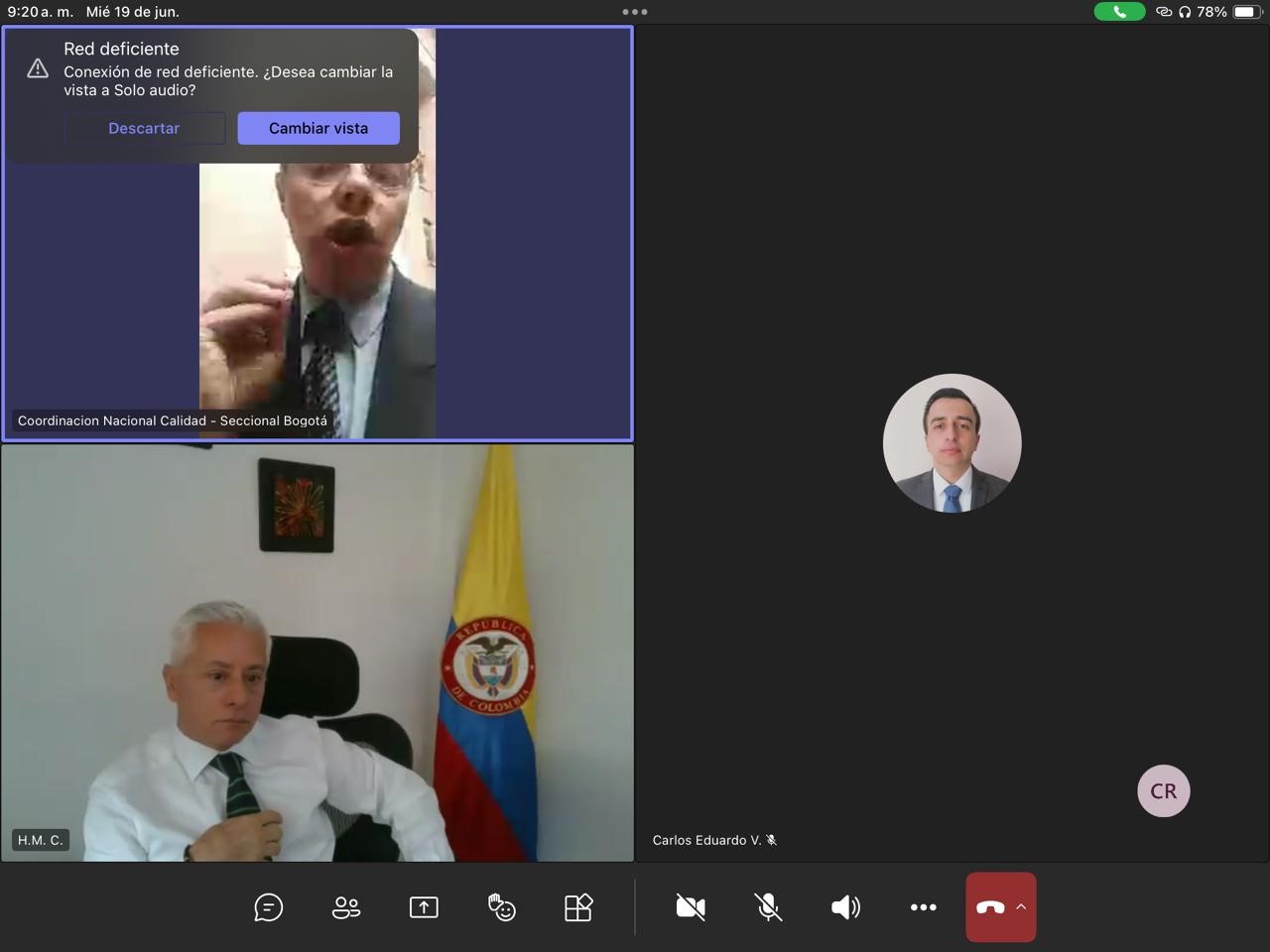Open the apps grid icon
The width and height of the screenshot is (1270, 952).
tap(578, 907)
